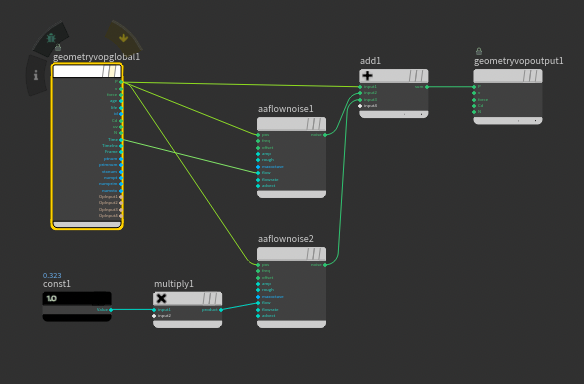Click the aaflownoise2 name label
Screen dimensions: 584x384
286,239
